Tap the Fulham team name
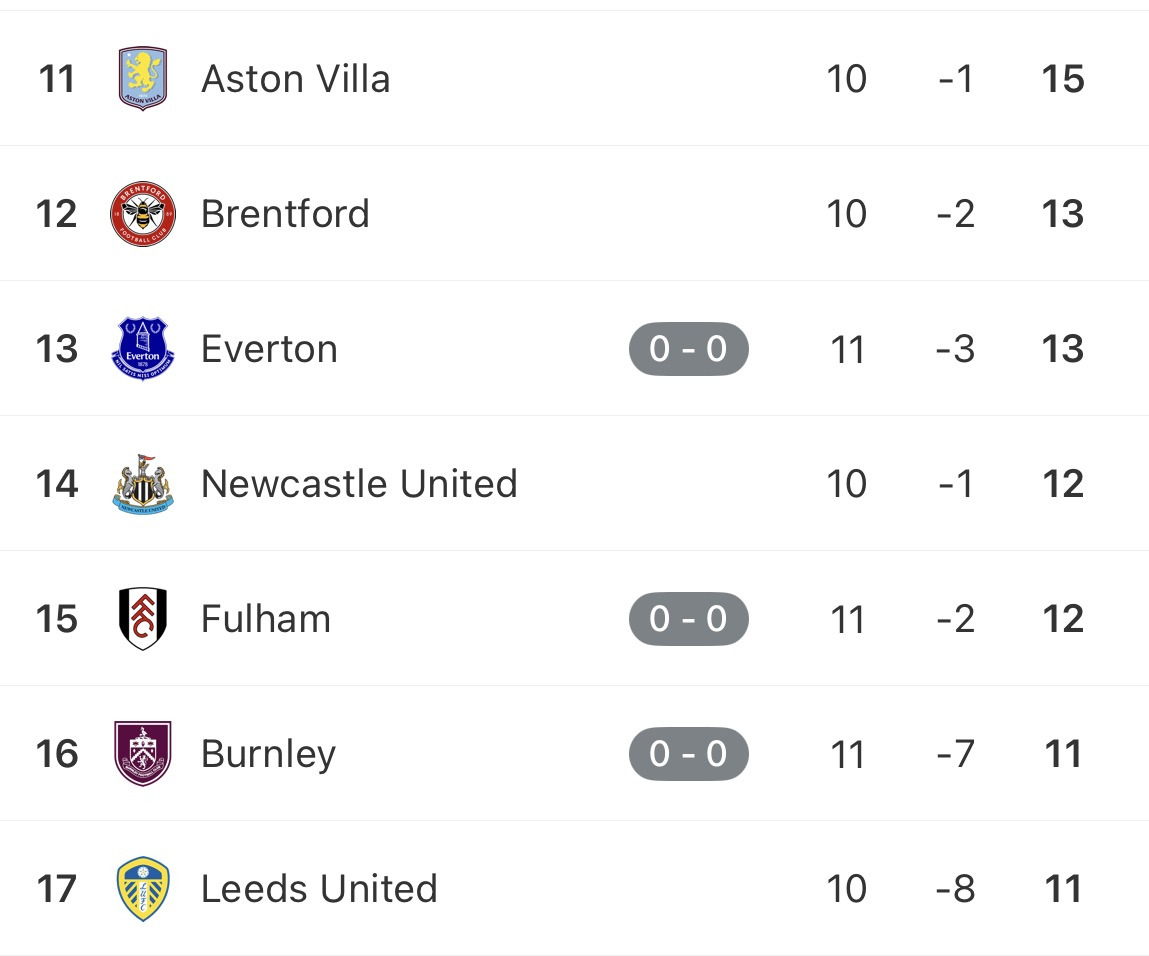Viewport: 1149px width, 956px height. [x=265, y=619]
